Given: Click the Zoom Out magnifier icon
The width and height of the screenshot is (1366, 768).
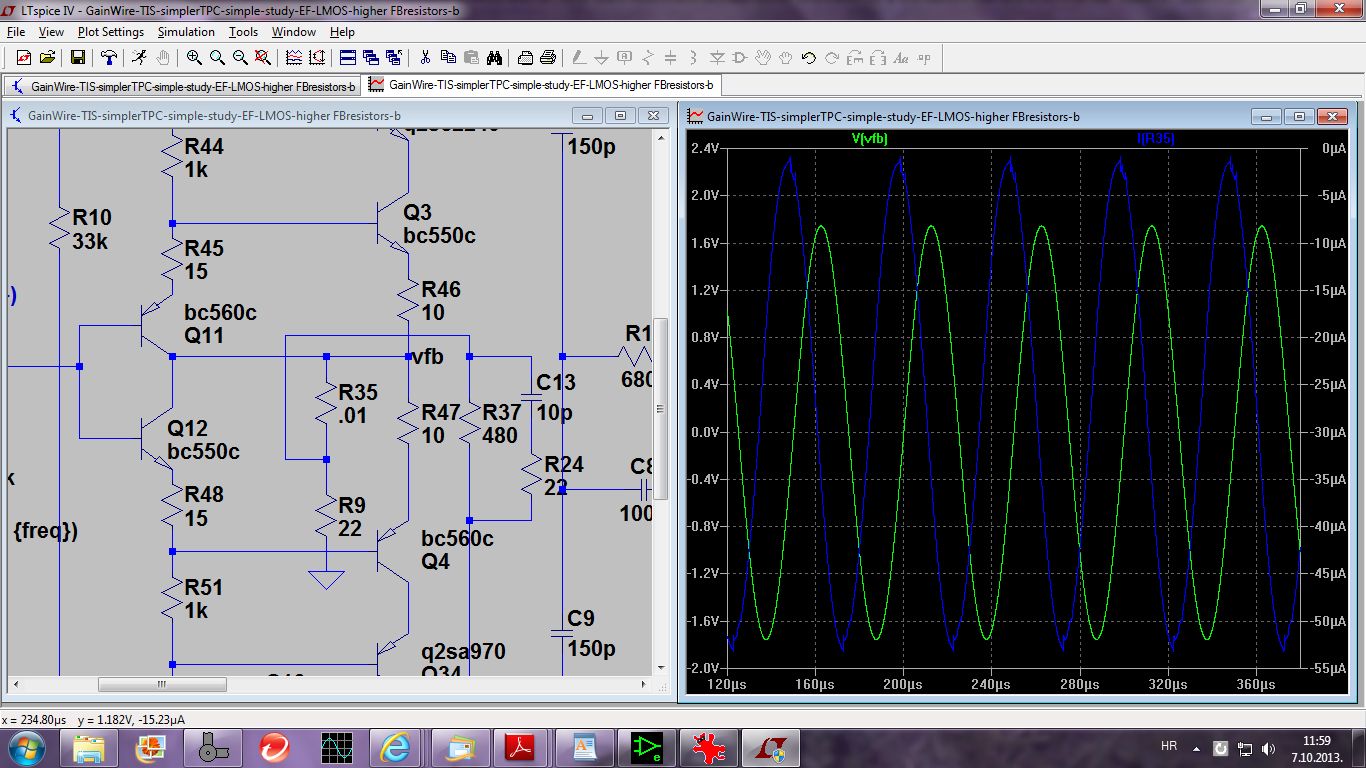Looking at the screenshot, I should 240,58.
